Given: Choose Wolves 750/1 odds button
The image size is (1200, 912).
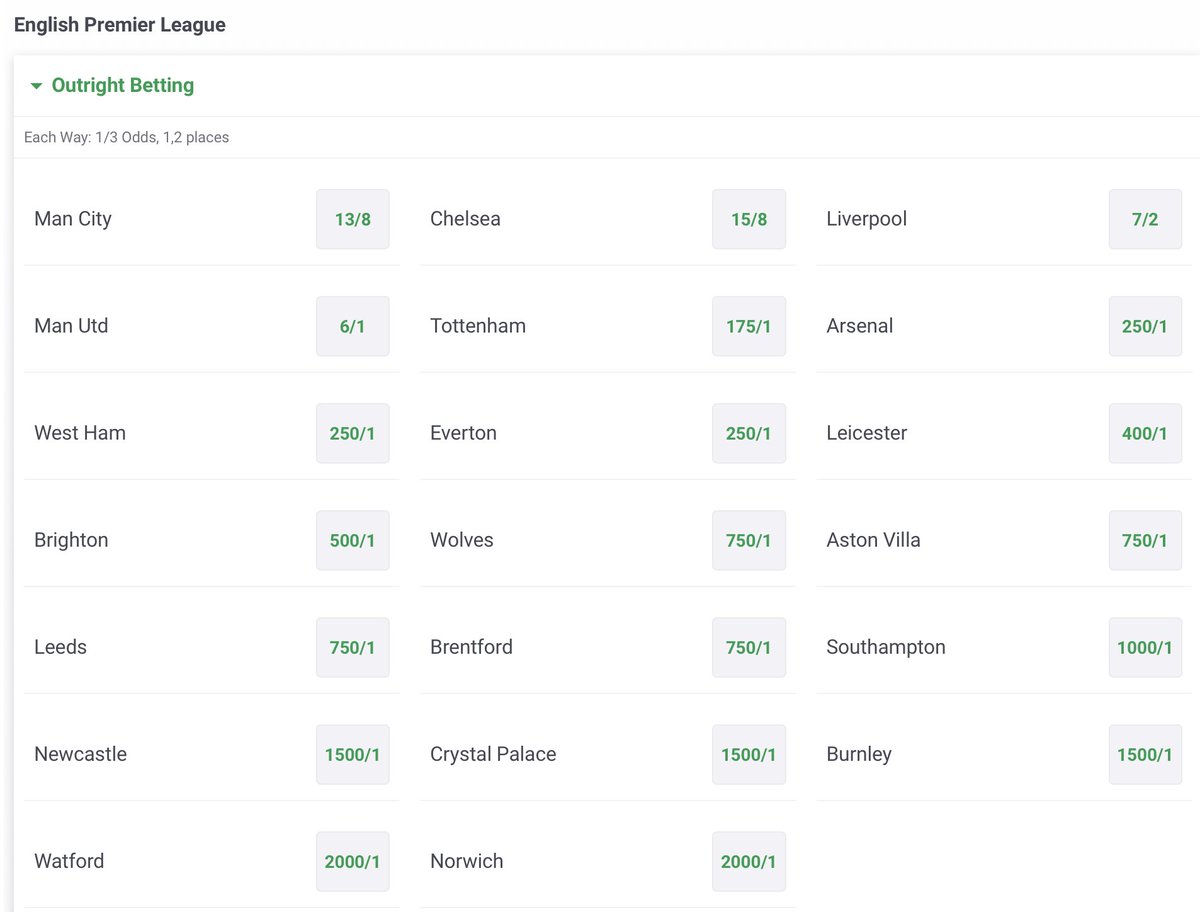Looking at the screenshot, I should pyautogui.click(x=748, y=540).
